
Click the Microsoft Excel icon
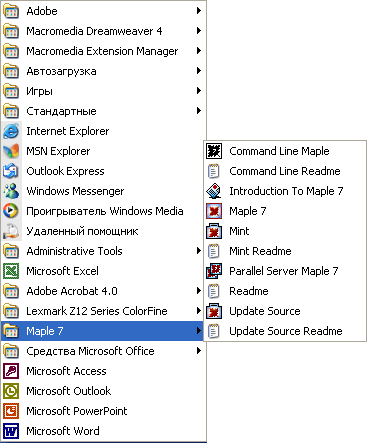[11, 271]
